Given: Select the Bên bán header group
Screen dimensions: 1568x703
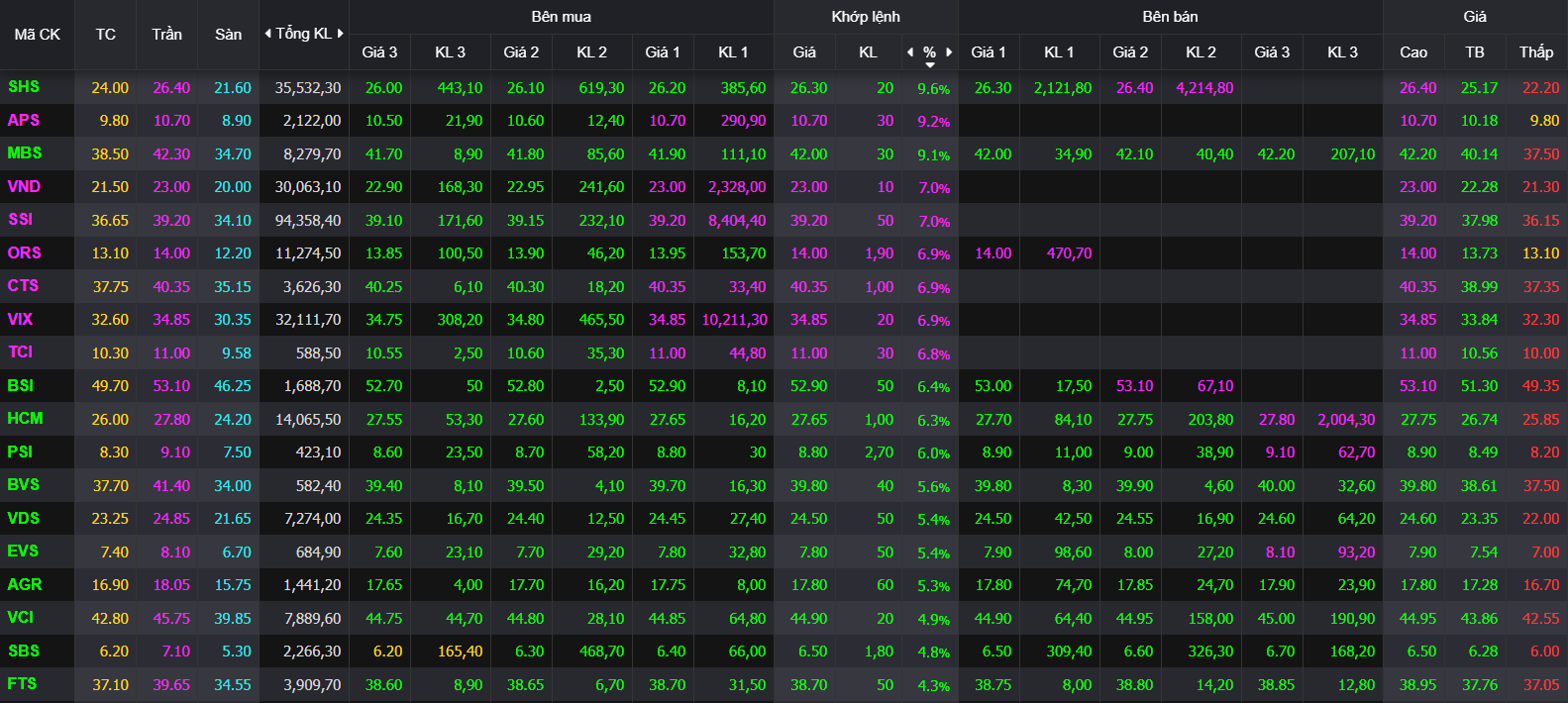Looking at the screenshot, I should [x=1170, y=17].
